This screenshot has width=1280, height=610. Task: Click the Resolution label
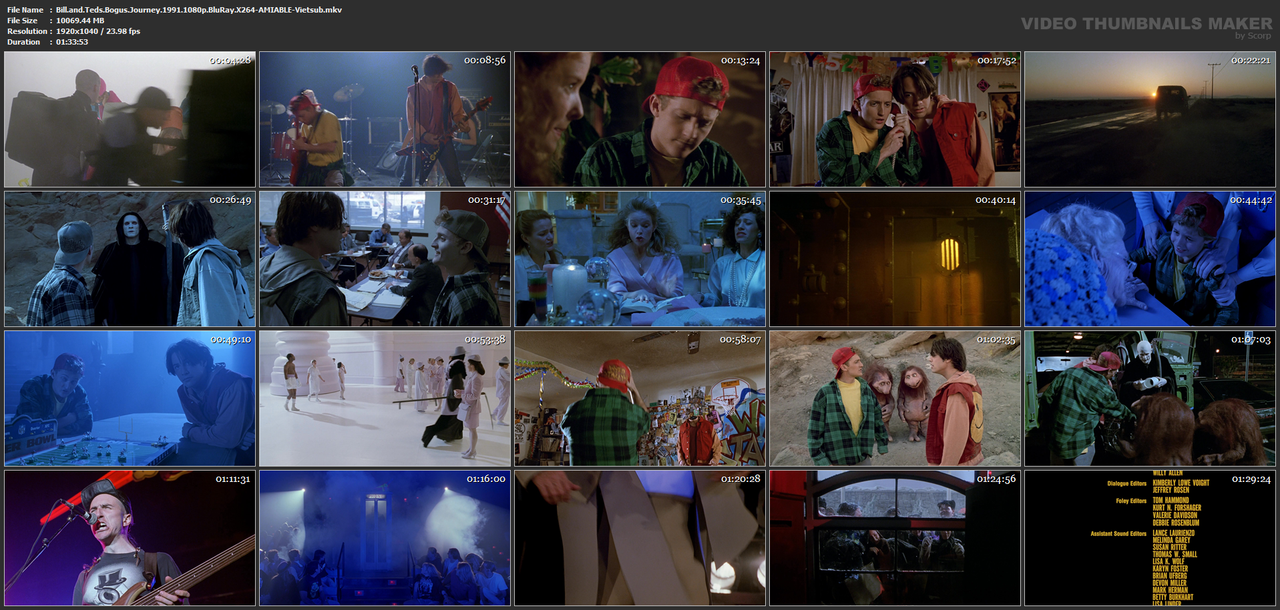coord(25,31)
